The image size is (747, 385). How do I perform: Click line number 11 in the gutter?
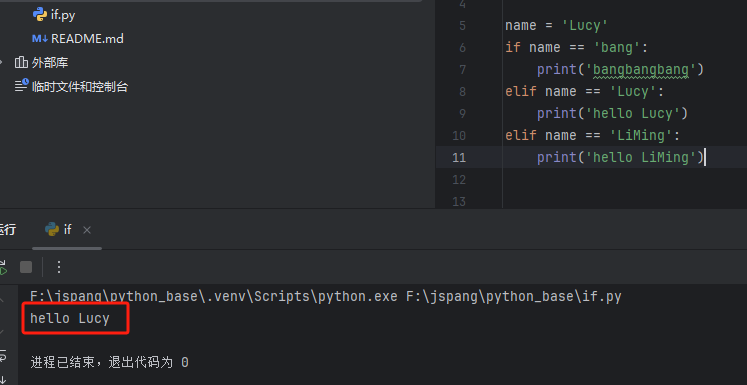[459, 157]
